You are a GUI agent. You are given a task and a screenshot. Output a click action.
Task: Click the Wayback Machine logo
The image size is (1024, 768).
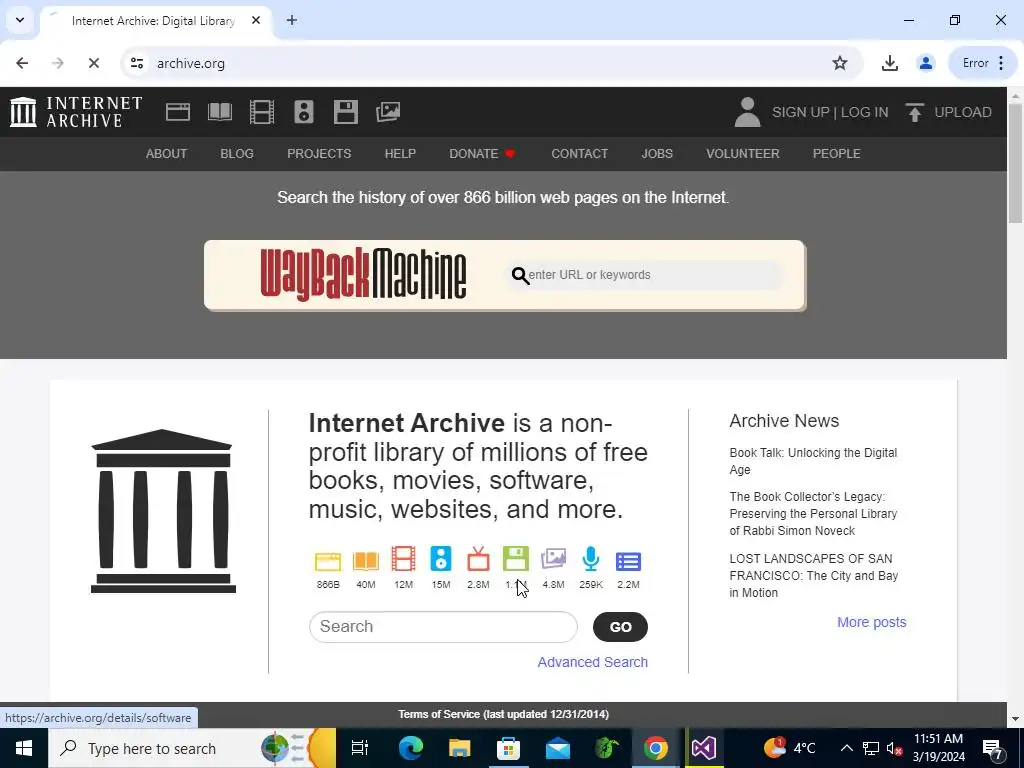363,275
